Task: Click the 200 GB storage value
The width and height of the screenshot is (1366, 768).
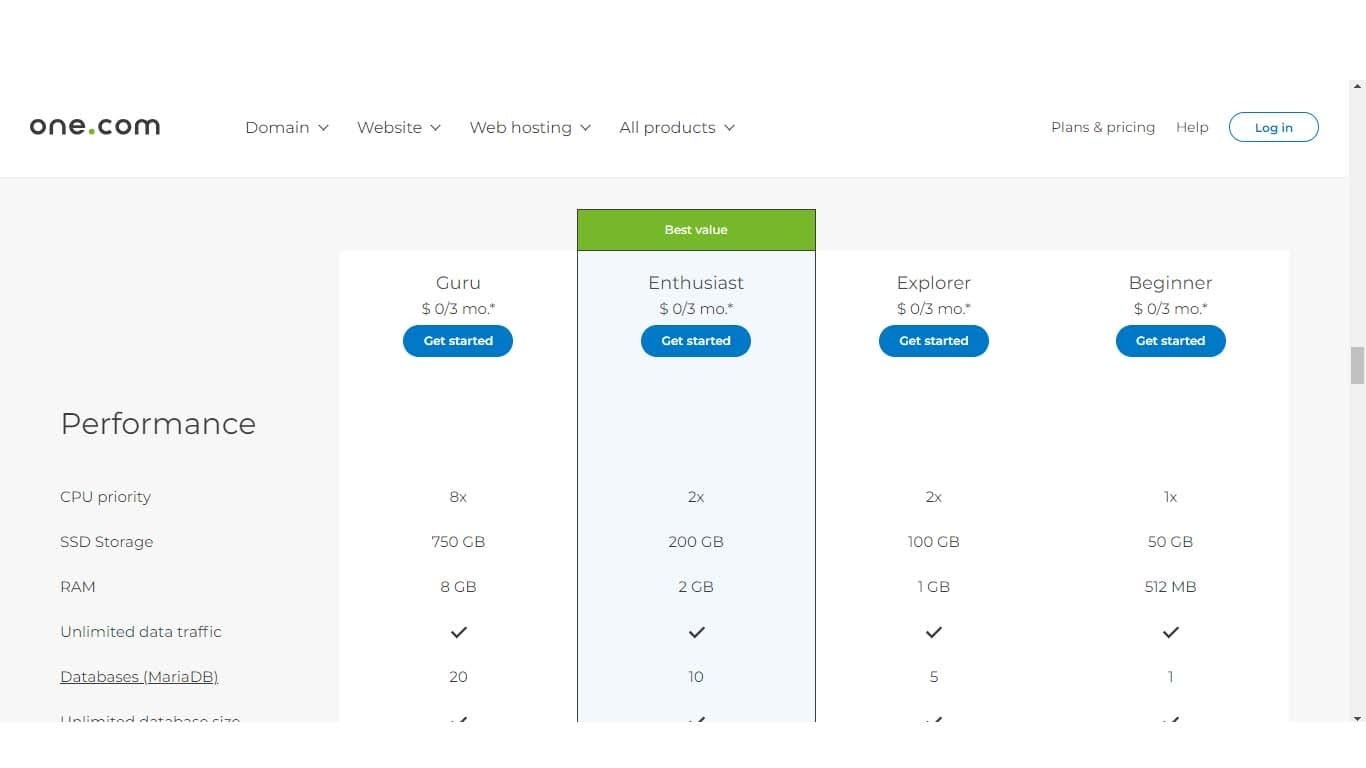Action: click(696, 542)
